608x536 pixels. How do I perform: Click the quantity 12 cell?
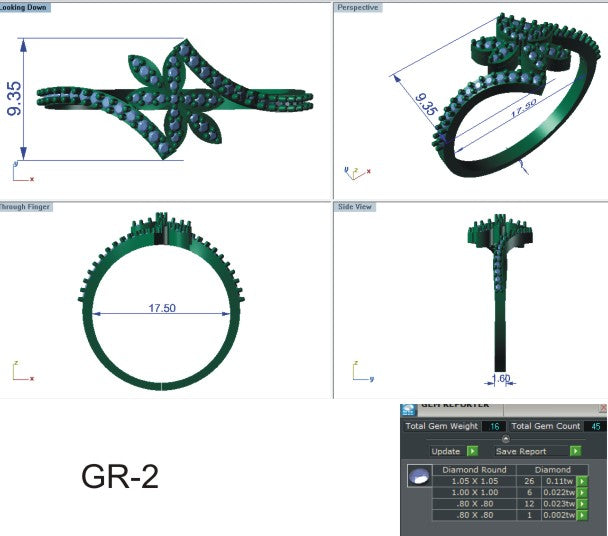(529, 504)
